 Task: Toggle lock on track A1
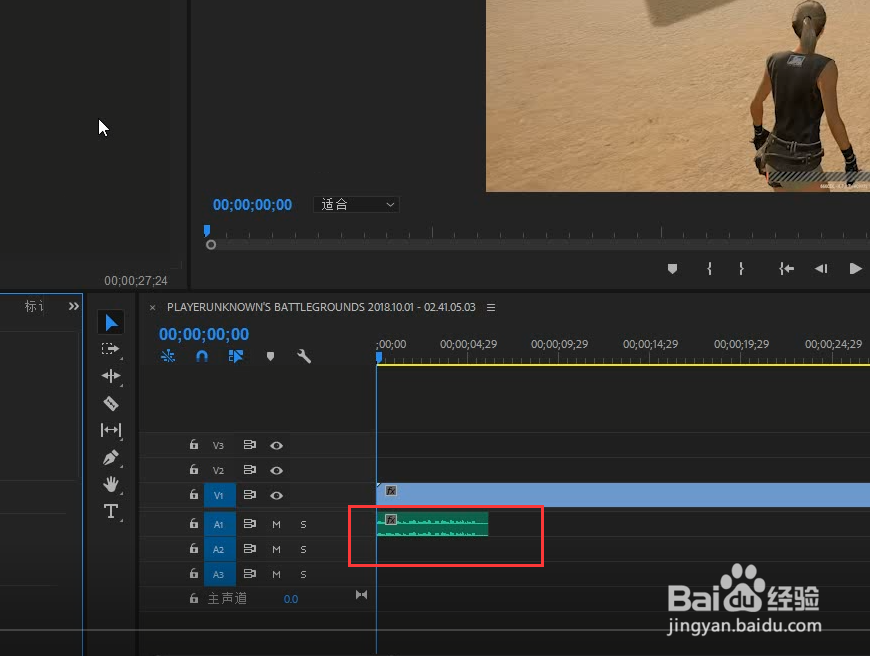(x=194, y=523)
